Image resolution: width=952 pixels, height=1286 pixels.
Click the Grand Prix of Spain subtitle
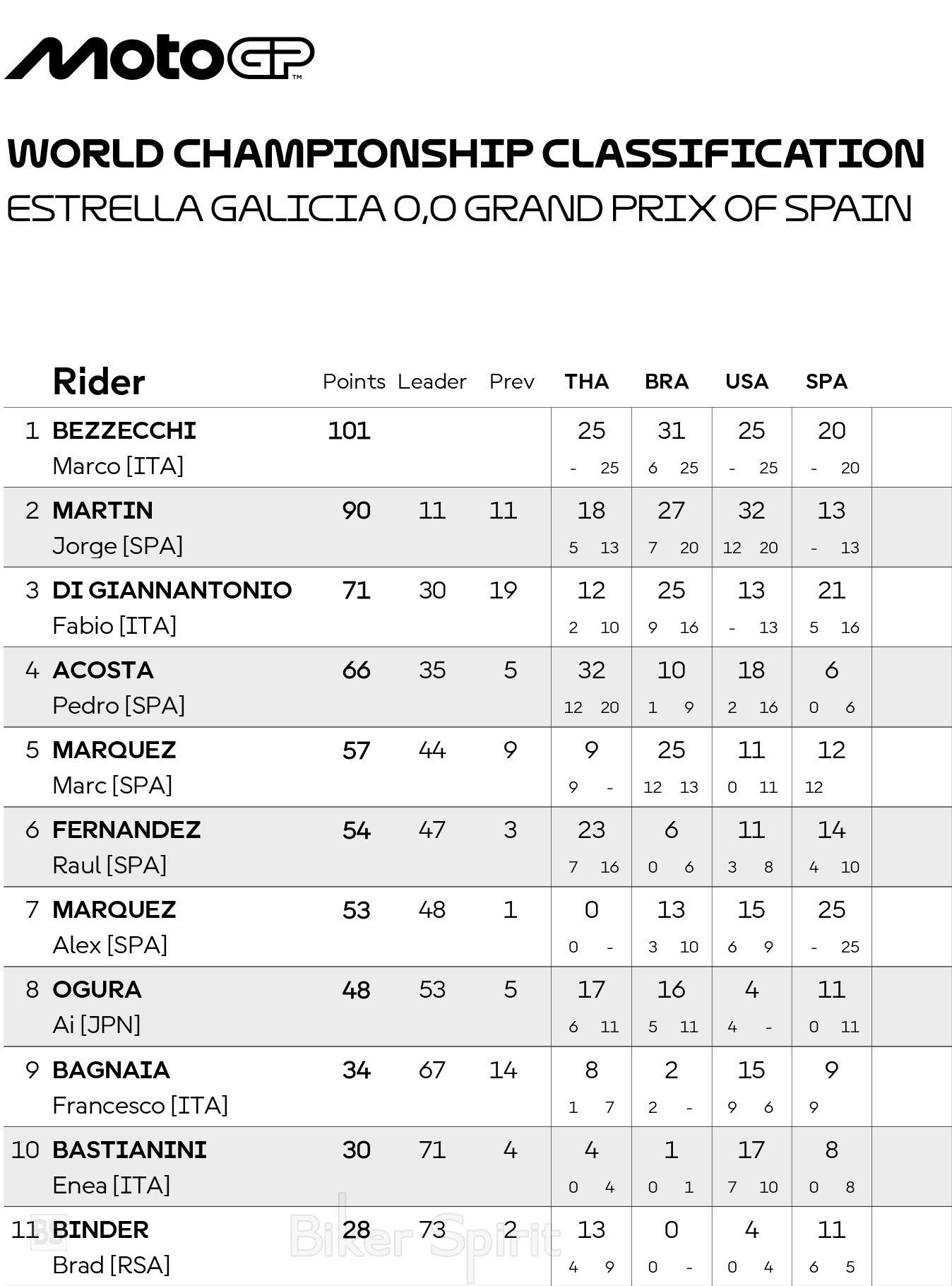point(459,208)
